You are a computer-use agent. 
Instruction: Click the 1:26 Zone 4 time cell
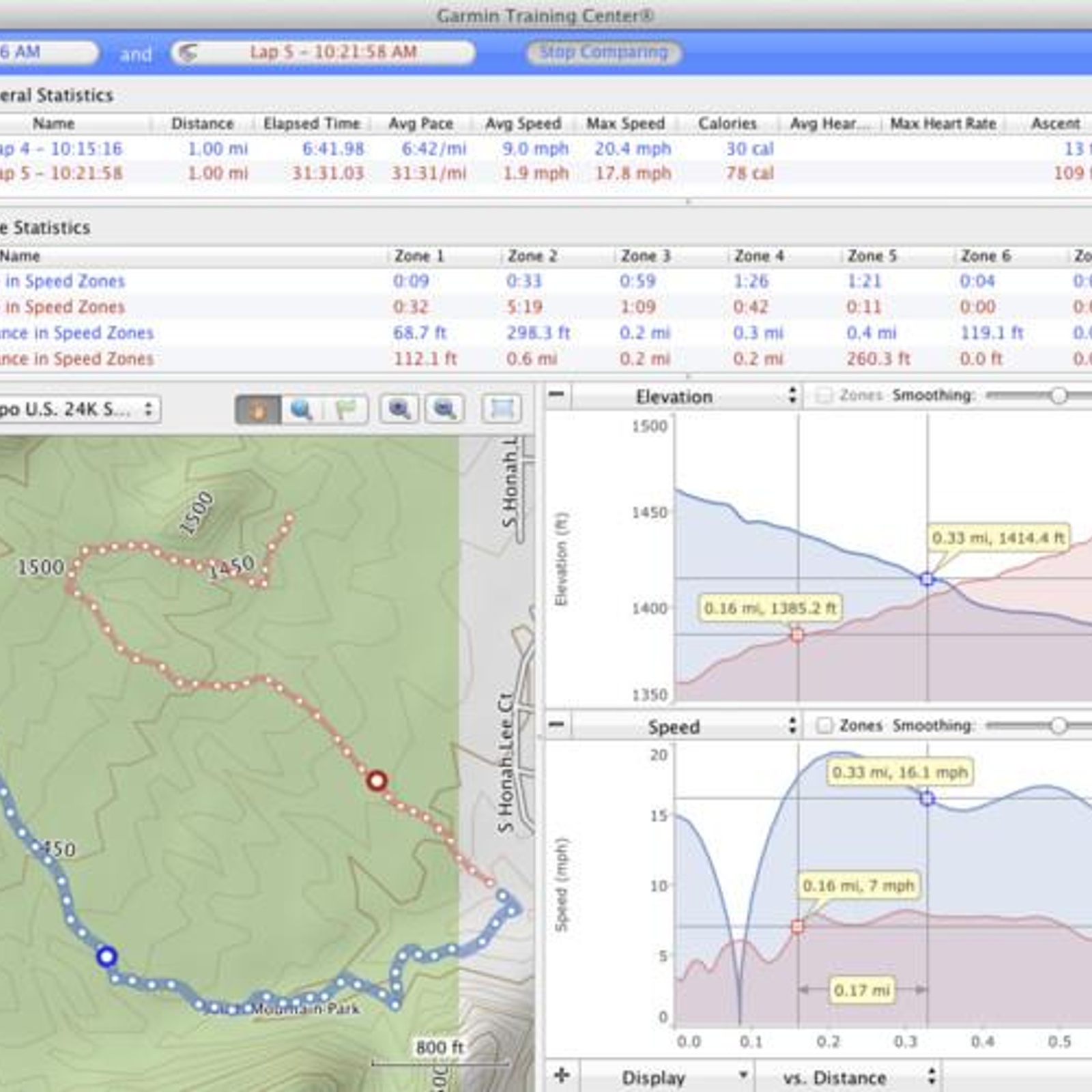(751, 281)
